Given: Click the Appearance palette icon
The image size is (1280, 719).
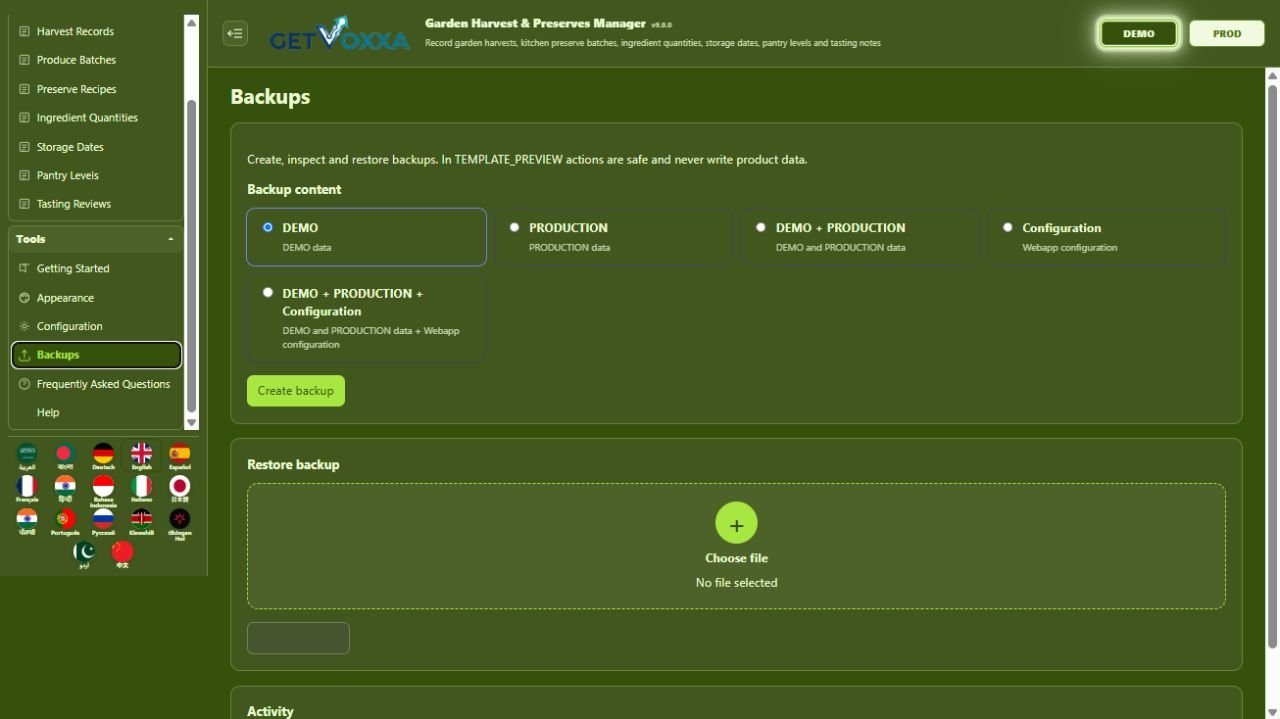Looking at the screenshot, I should 25,298.
